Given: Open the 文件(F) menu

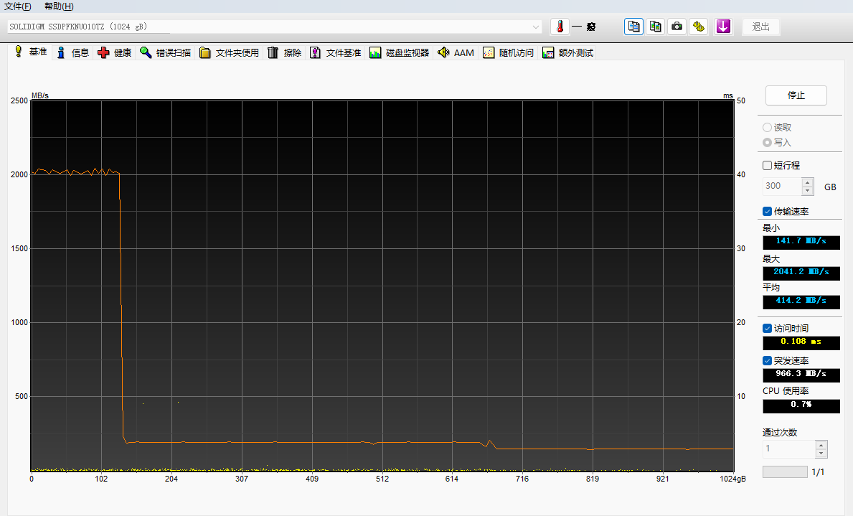Looking at the screenshot, I should pyautogui.click(x=17, y=6).
